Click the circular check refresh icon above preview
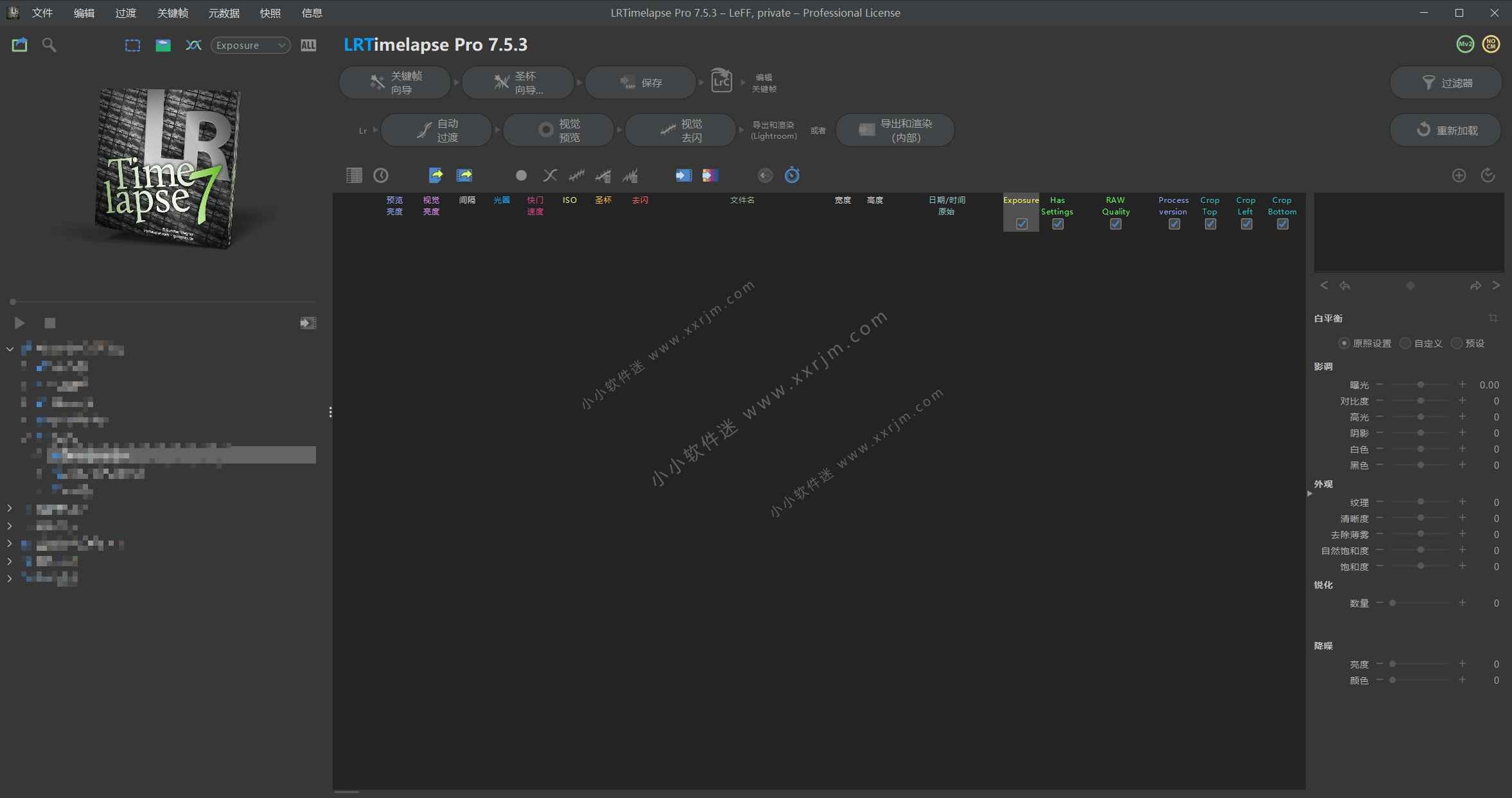The image size is (1512, 798). tap(1488, 175)
